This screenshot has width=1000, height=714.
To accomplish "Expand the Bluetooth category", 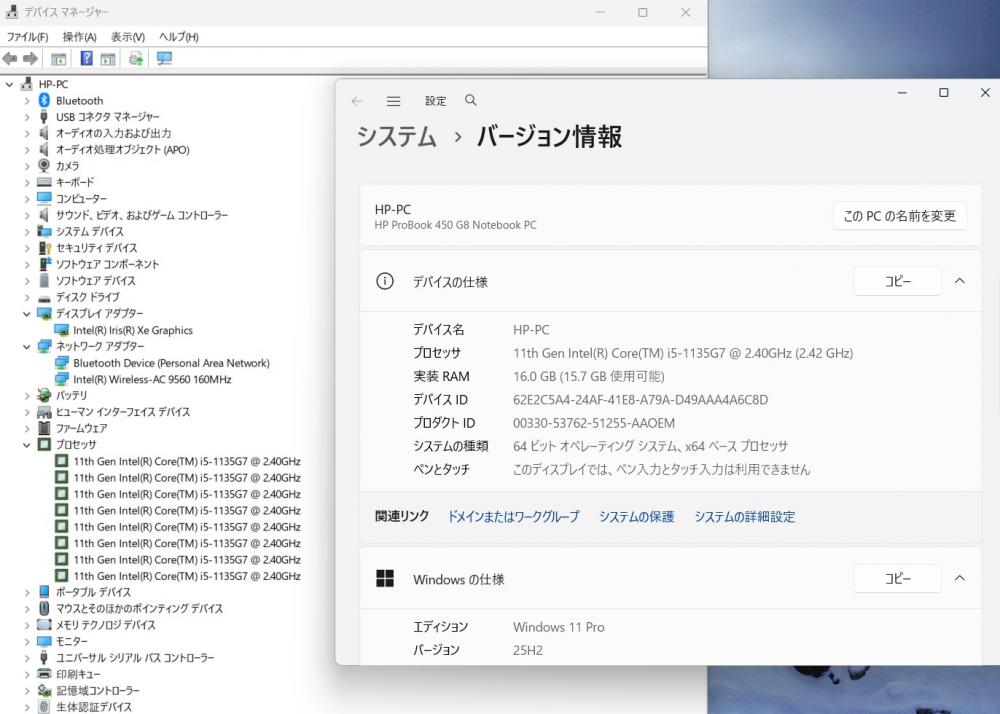I will coord(27,101).
